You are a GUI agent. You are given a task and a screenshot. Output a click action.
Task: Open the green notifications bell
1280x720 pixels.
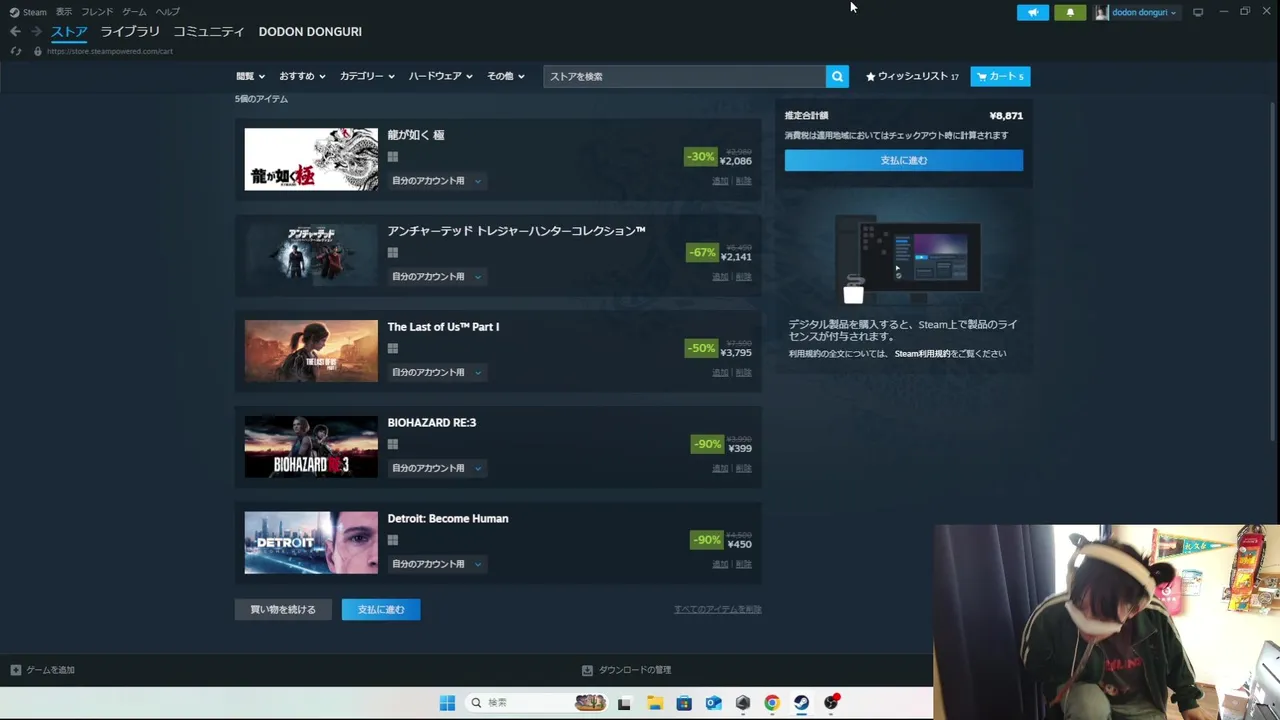click(1070, 12)
